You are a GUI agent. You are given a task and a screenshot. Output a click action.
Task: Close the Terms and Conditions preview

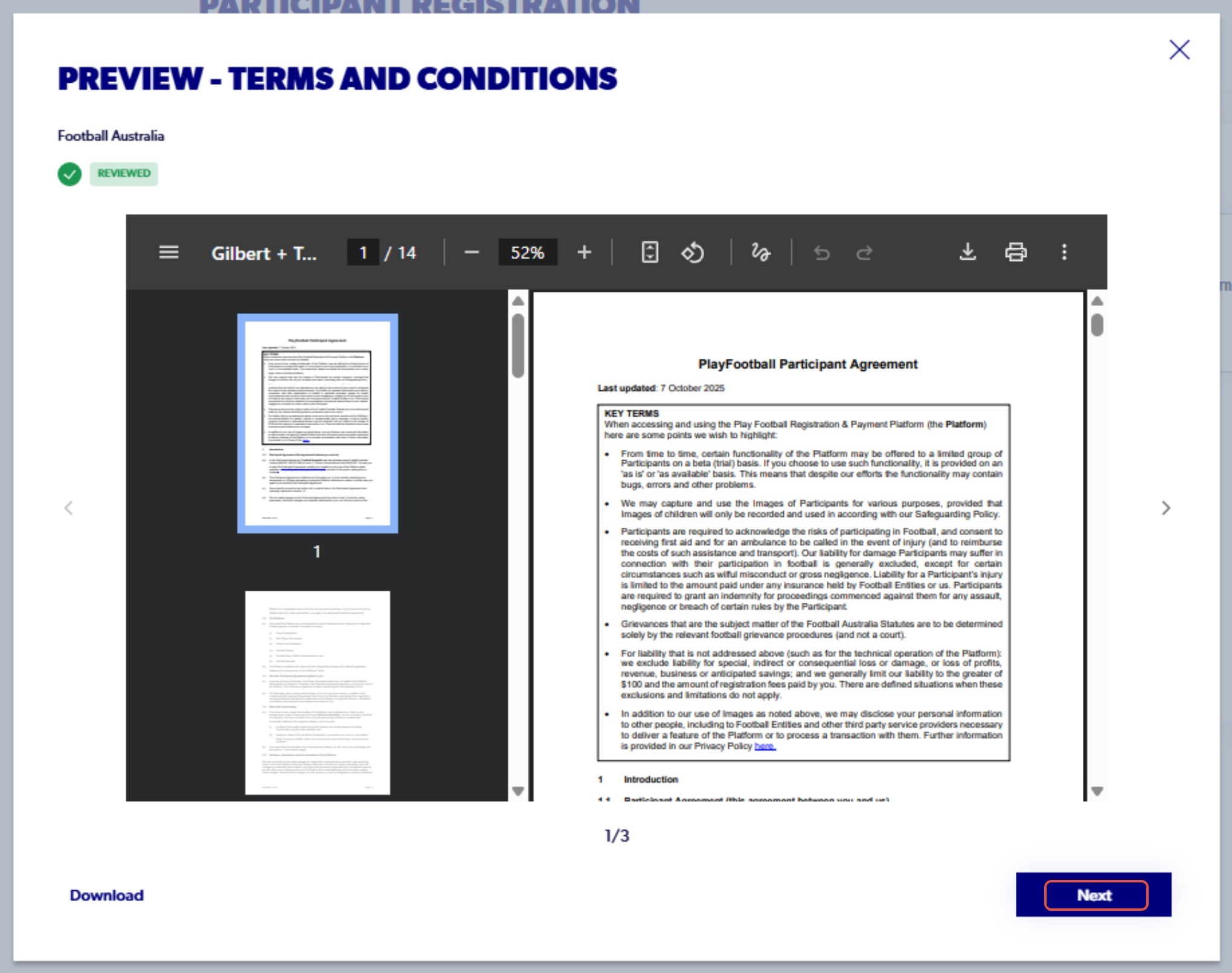[x=1179, y=50]
